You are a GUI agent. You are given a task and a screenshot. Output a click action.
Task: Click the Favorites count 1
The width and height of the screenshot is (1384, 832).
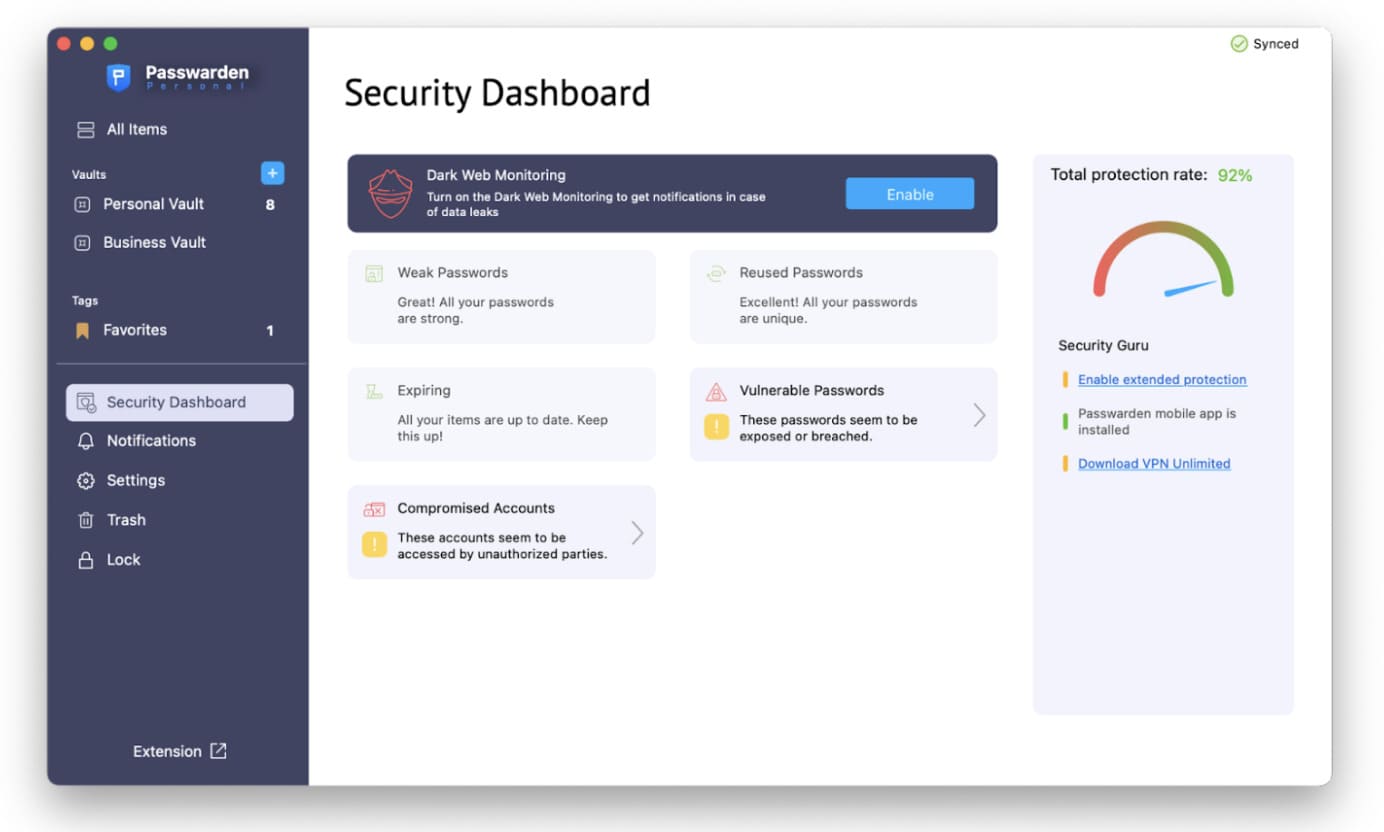point(270,331)
